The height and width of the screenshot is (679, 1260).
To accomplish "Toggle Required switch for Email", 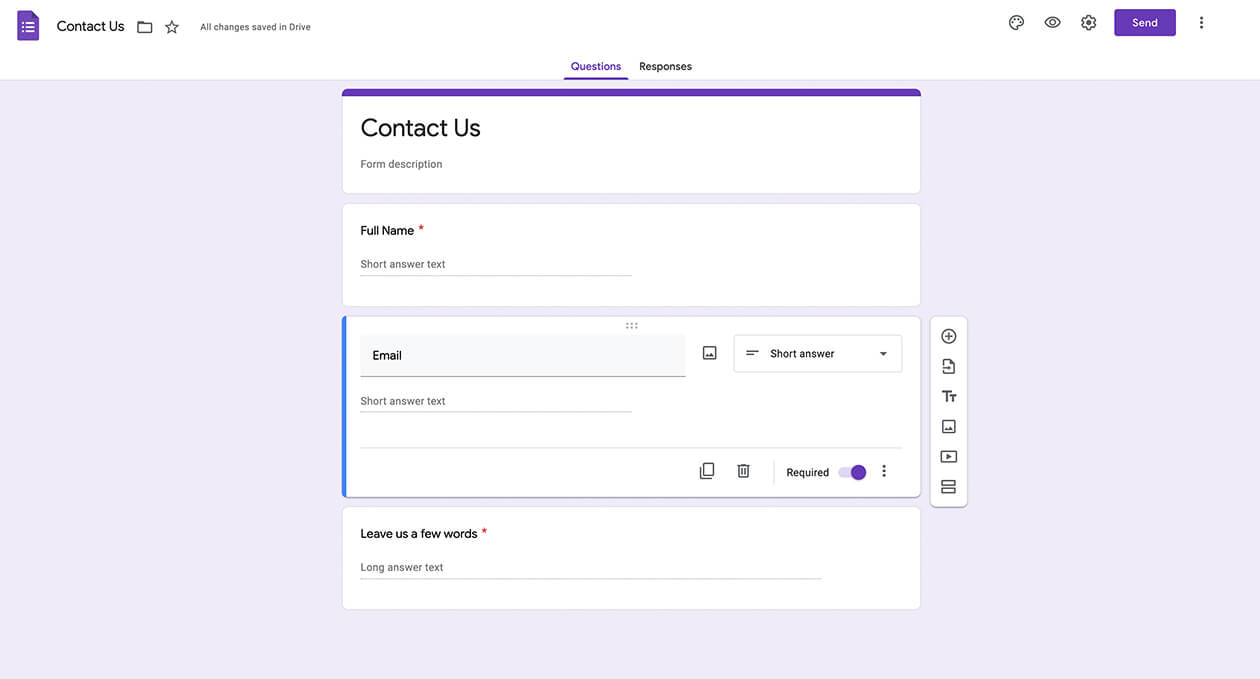I will point(853,472).
